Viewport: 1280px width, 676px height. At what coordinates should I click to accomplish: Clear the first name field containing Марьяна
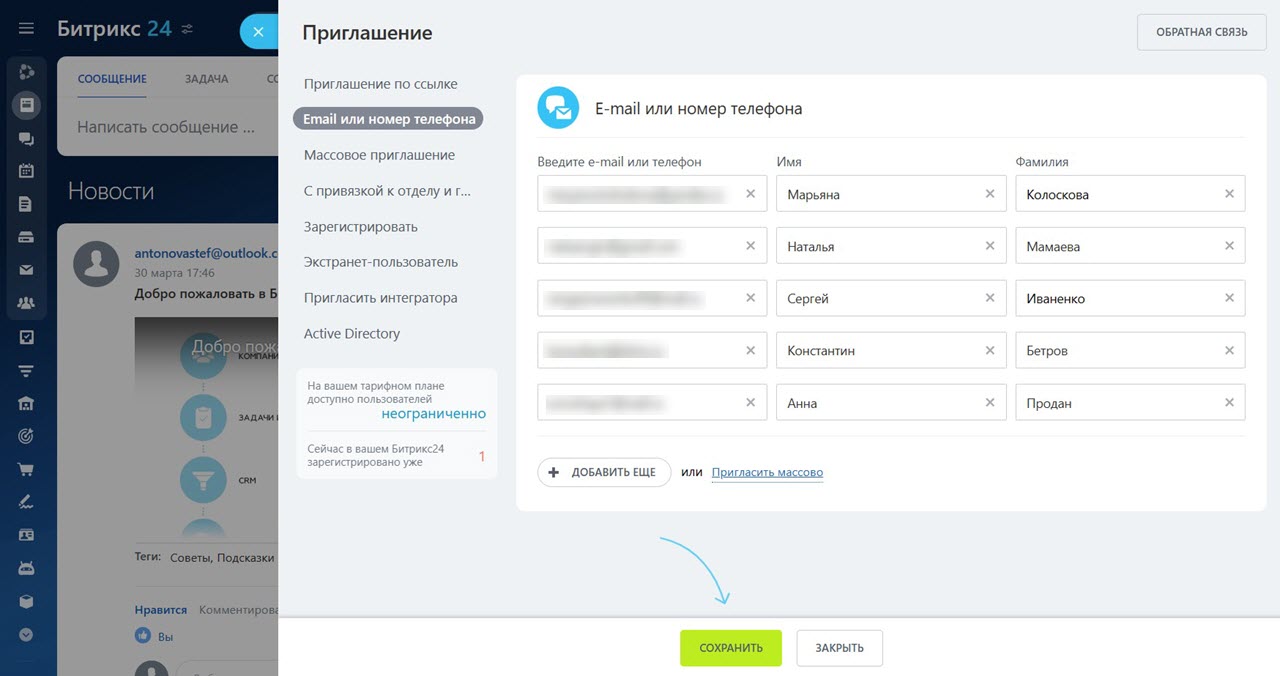tap(990, 194)
